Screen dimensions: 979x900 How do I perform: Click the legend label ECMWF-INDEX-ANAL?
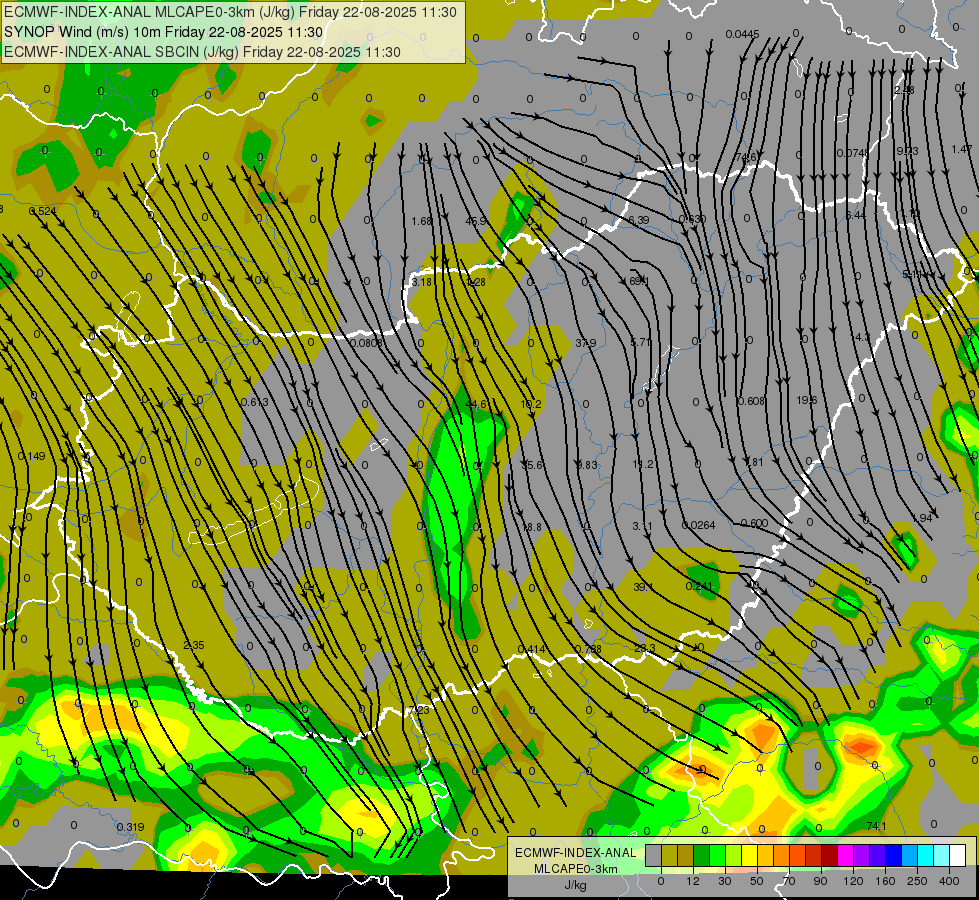click(x=575, y=853)
